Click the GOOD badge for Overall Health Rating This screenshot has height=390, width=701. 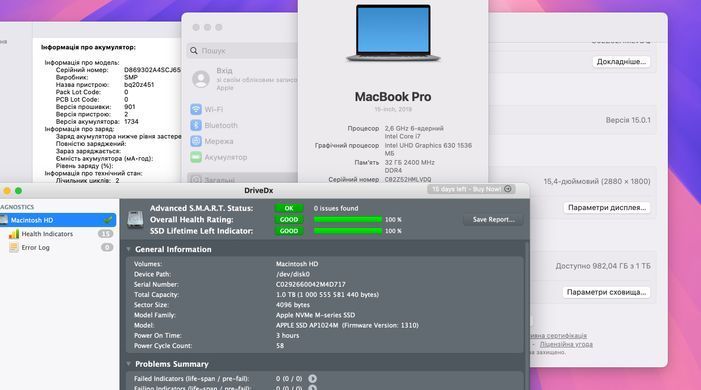289,220
